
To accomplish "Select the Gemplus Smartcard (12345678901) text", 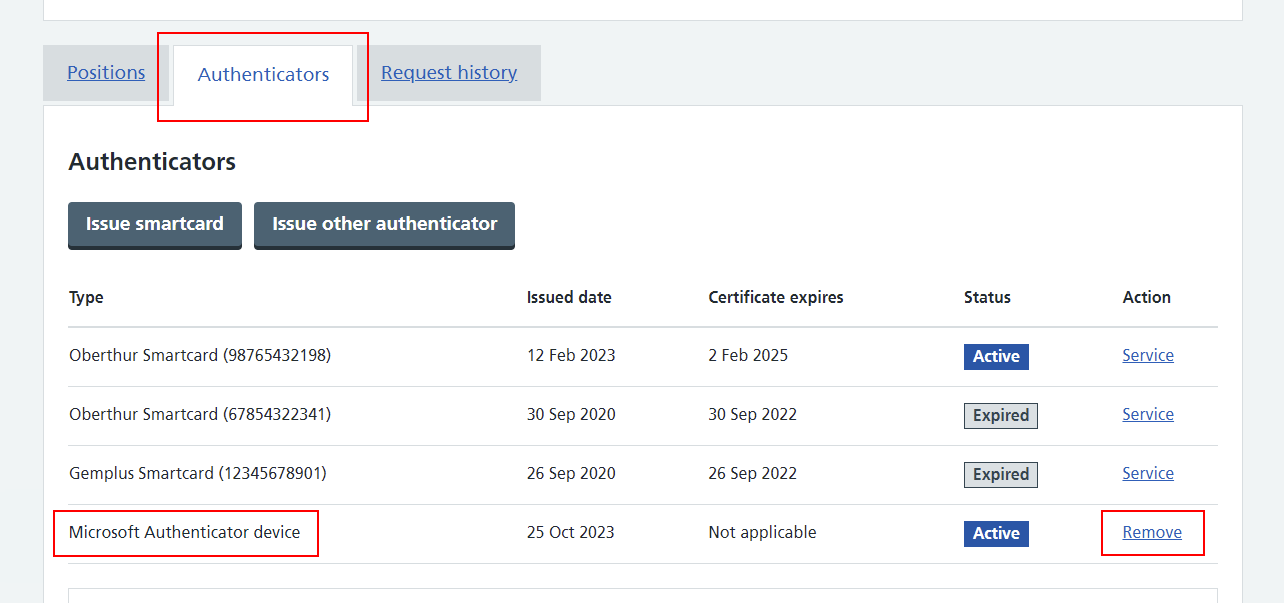I will coord(198,474).
